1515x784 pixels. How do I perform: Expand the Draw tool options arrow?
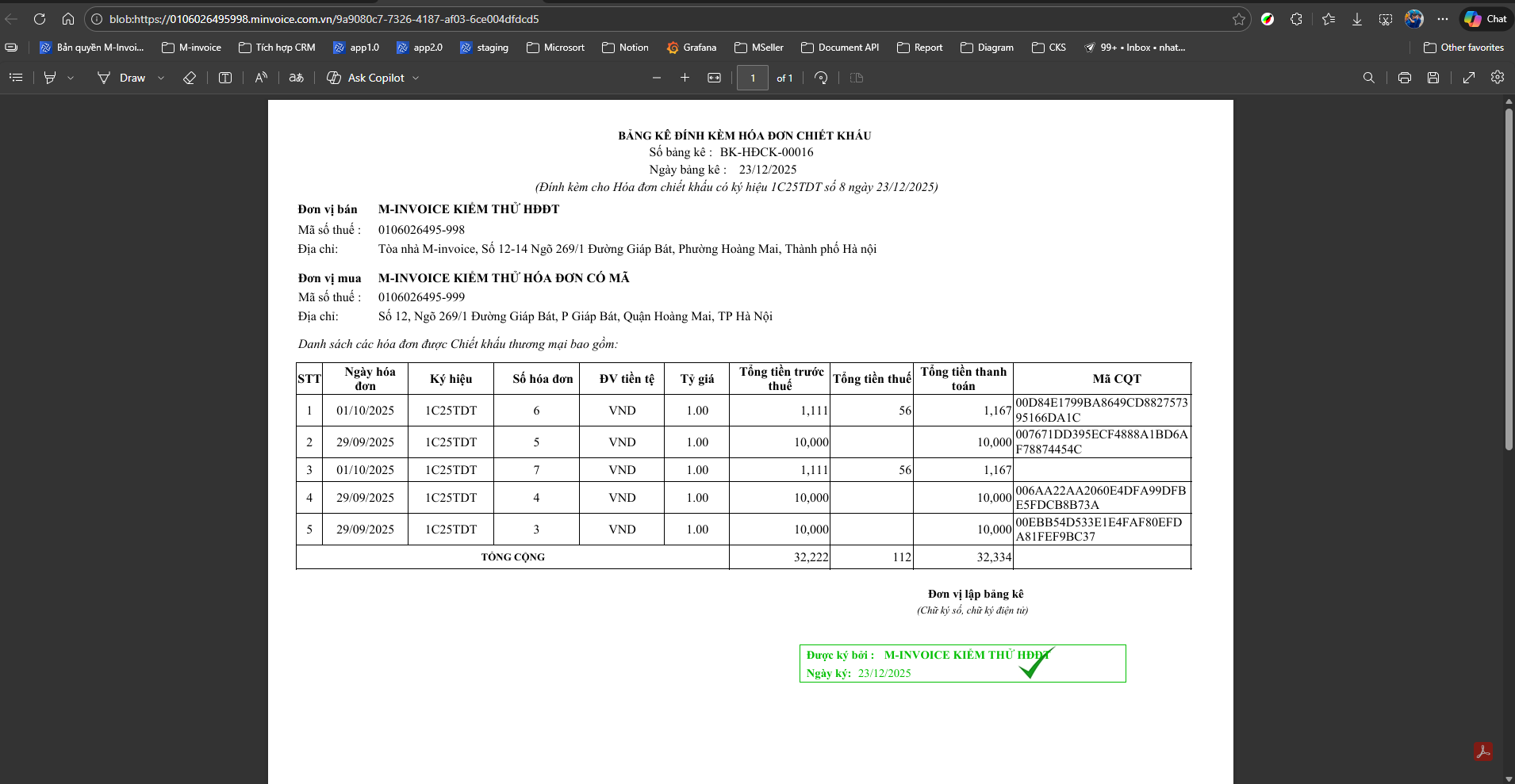pos(161,78)
